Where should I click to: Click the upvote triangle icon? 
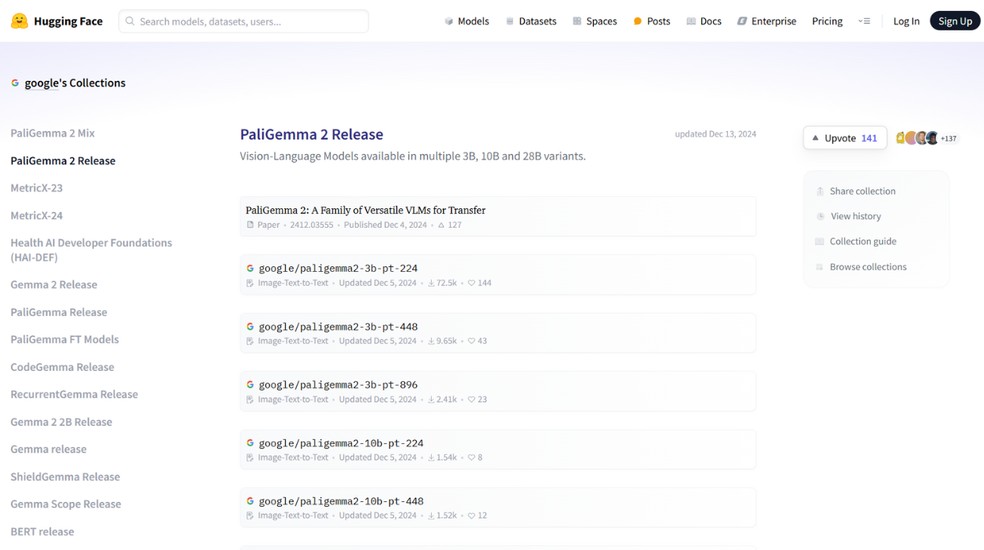(x=815, y=138)
